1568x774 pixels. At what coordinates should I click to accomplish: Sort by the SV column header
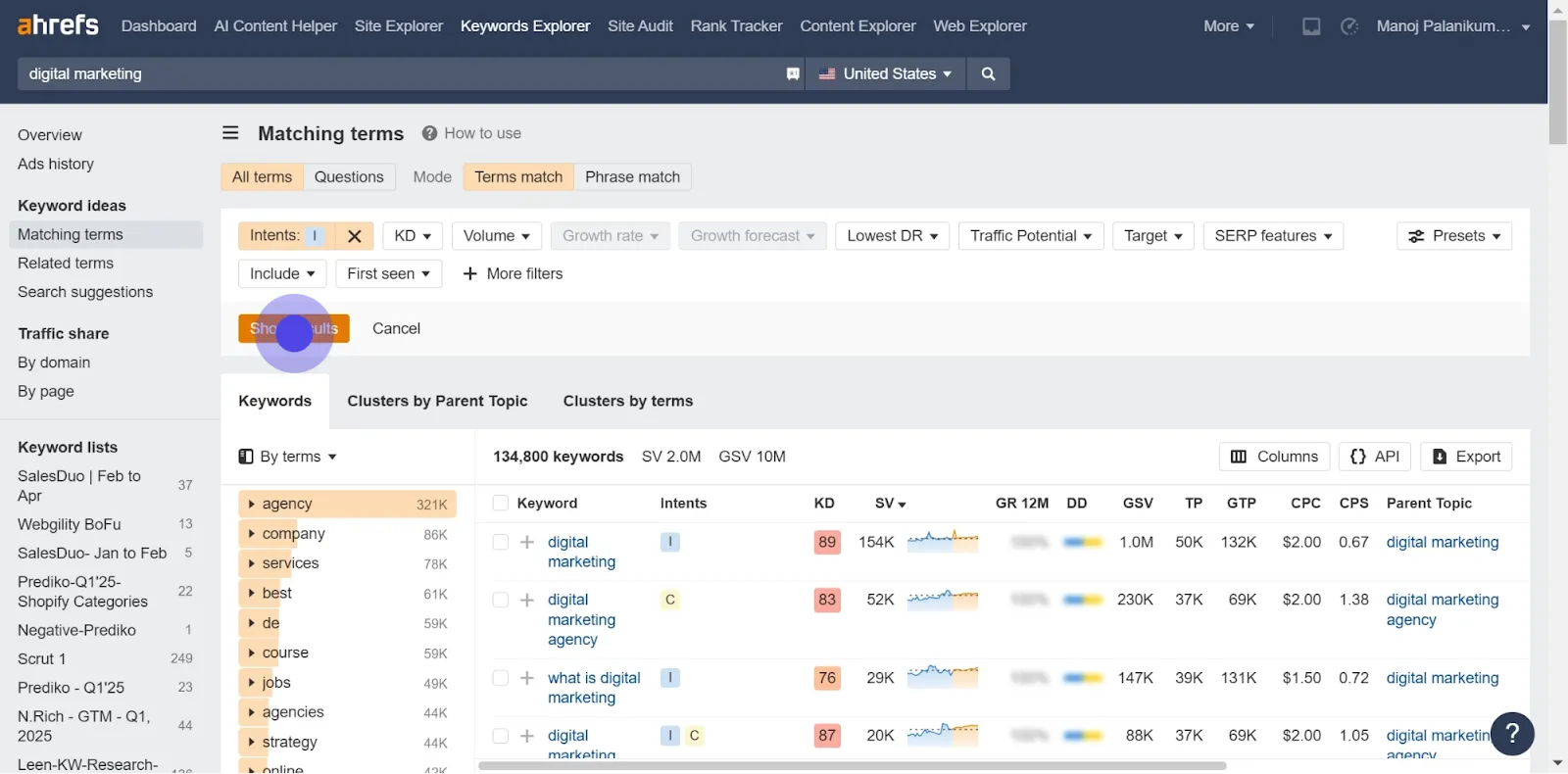coord(890,504)
